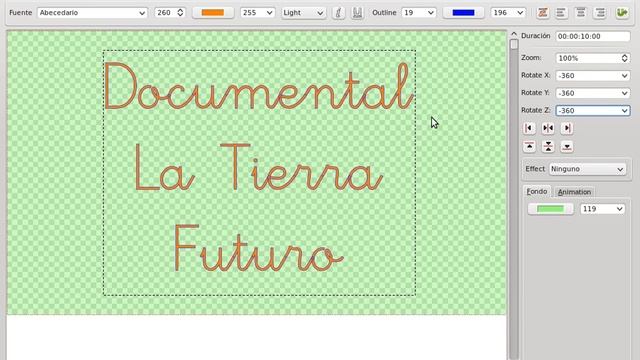The height and width of the screenshot is (360, 640).
Task: Open the background opacity 119 dropdown
Action: 602,209
